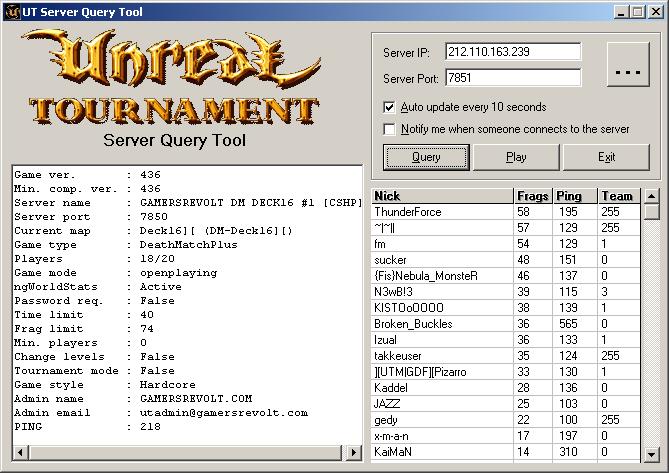Image resolution: width=669 pixels, height=473 pixels.
Task: Click the Query button
Action: [x=426, y=157]
